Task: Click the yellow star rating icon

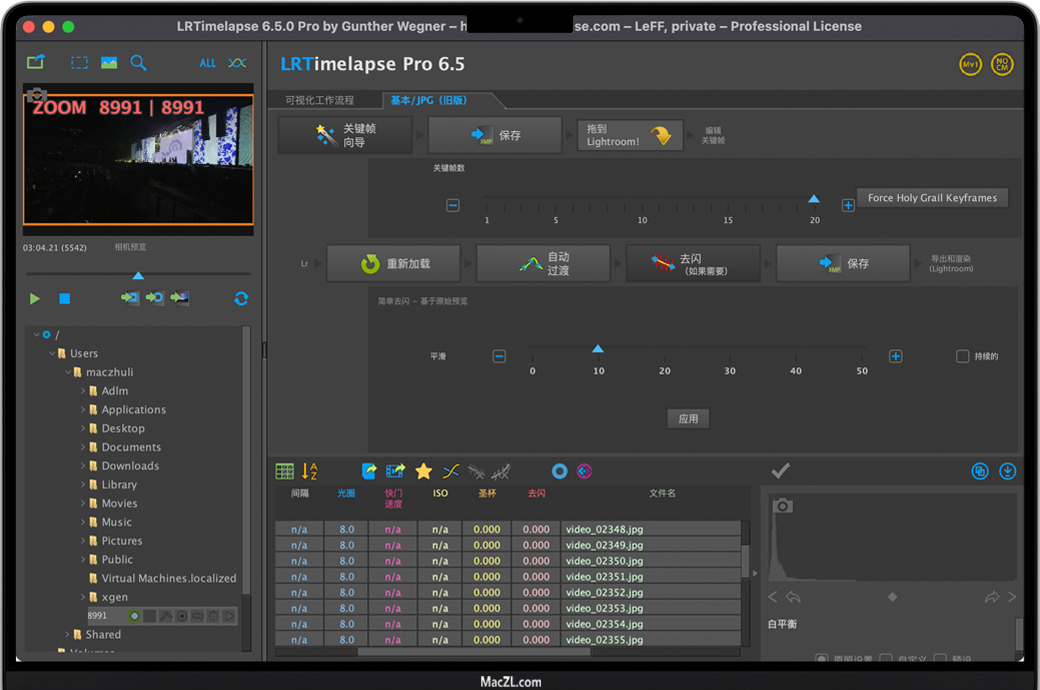Action: click(x=423, y=471)
